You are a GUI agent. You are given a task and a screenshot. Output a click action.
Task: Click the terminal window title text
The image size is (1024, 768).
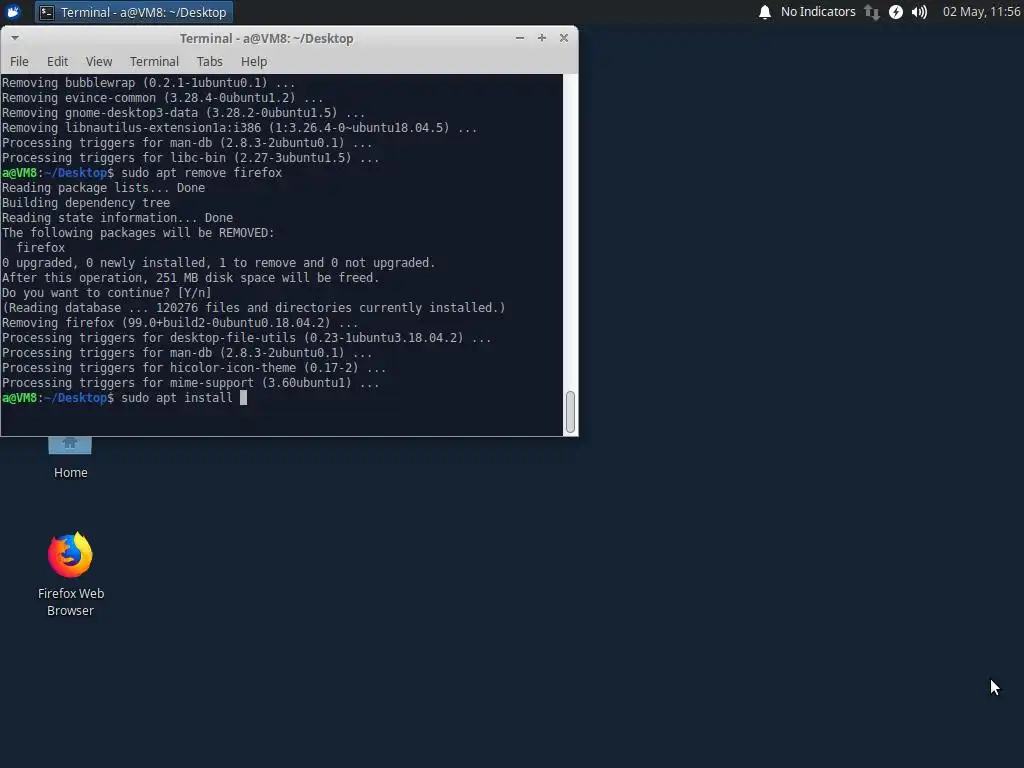pos(266,39)
